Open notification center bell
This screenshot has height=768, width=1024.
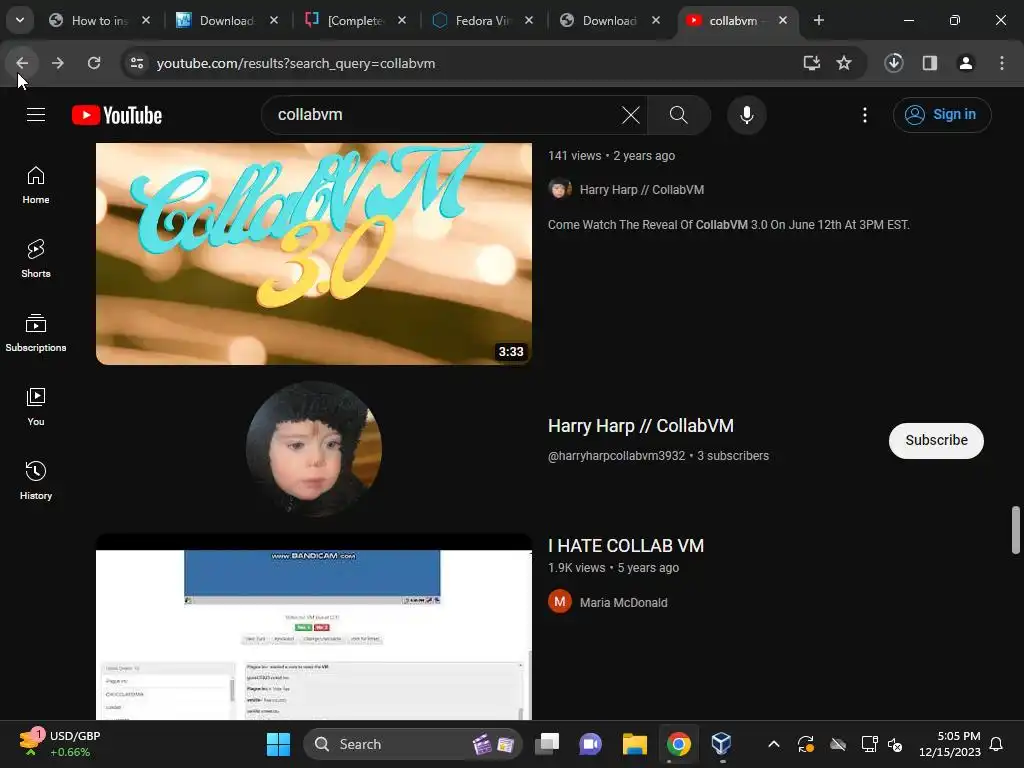[996, 744]
